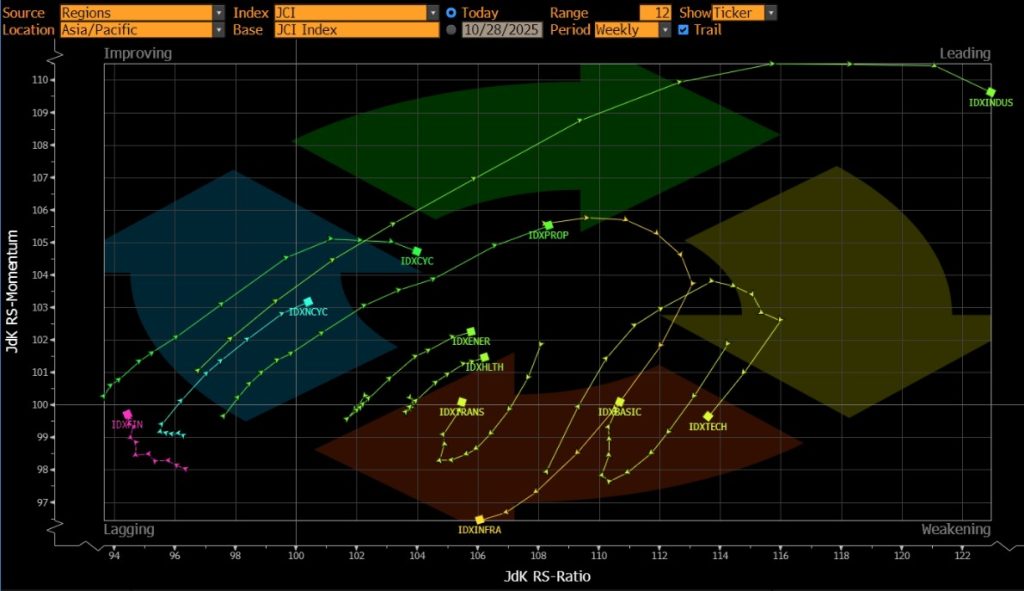Viewport: 1024px width, 591px height.
Task: Click the IDXFIN magenta marker
Action: [x=127, y=414]
